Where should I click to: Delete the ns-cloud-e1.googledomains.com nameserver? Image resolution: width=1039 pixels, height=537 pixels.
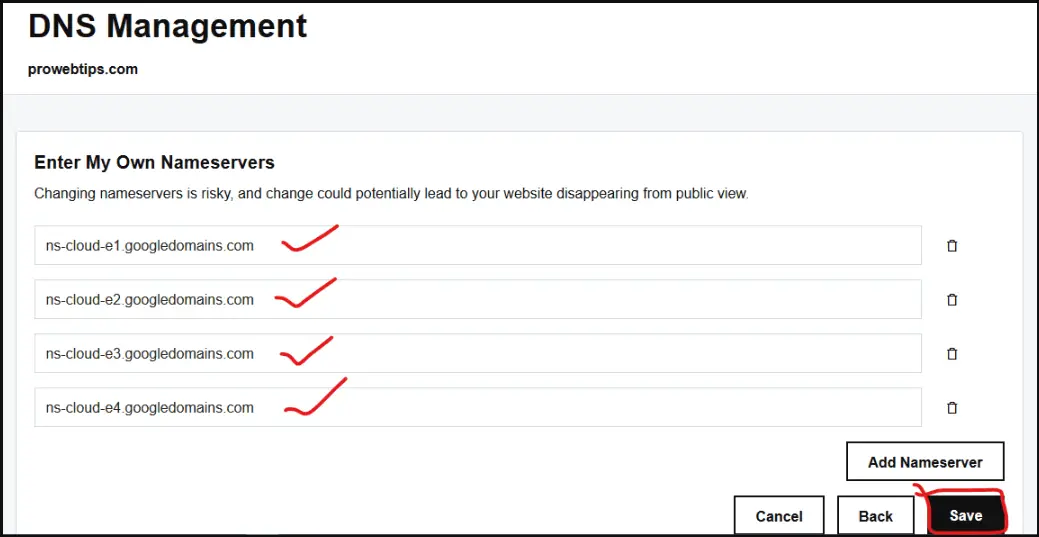[952, 246]
